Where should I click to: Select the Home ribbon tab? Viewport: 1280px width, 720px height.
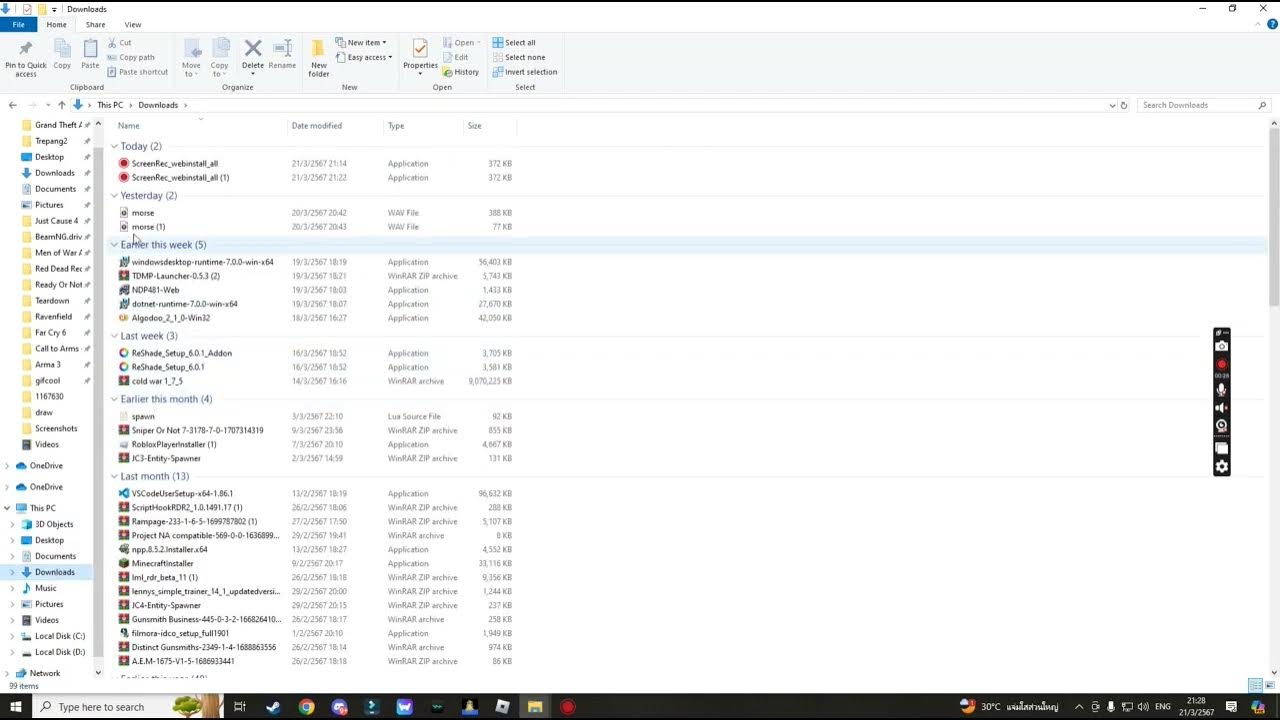click(x=57, y=24)
